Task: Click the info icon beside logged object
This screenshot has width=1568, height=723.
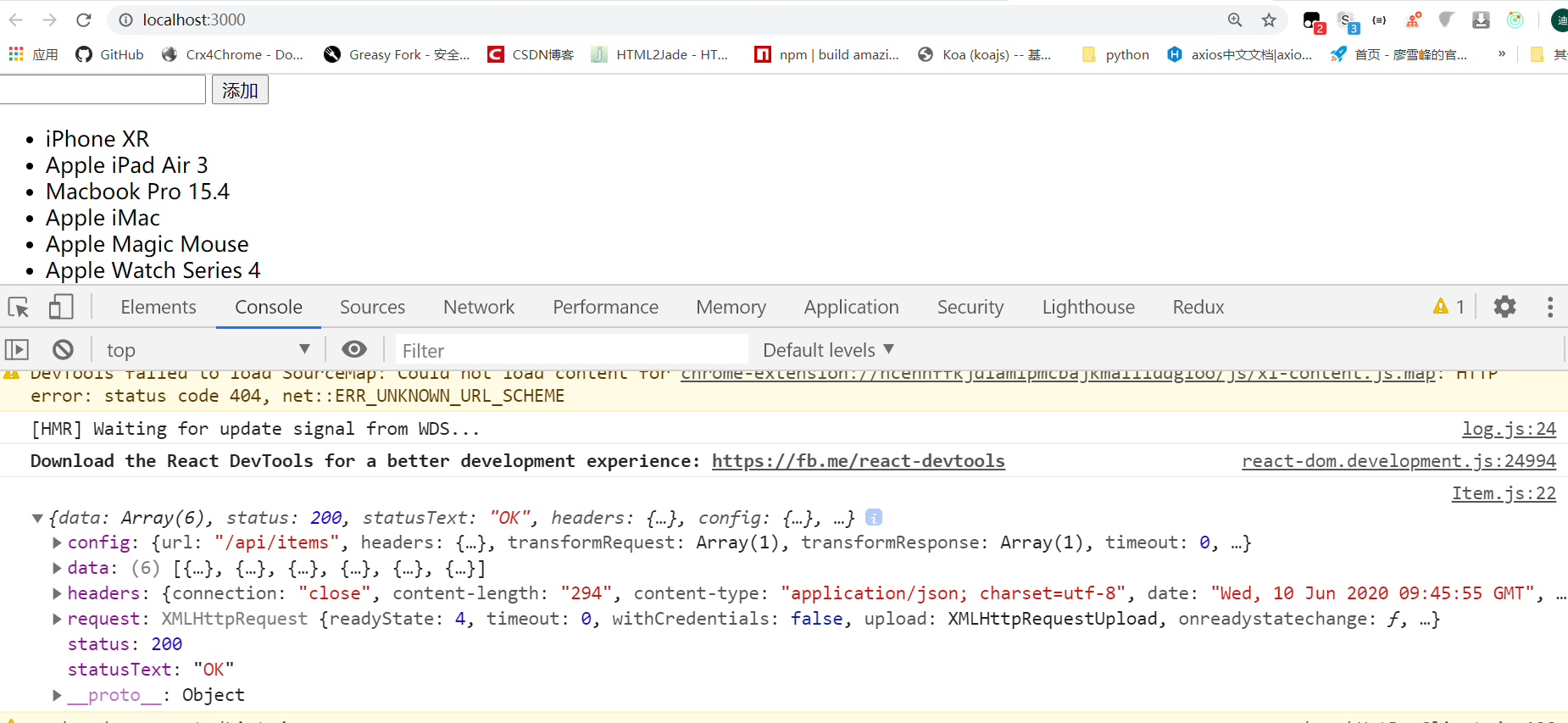Action: (x=874, y=517)
